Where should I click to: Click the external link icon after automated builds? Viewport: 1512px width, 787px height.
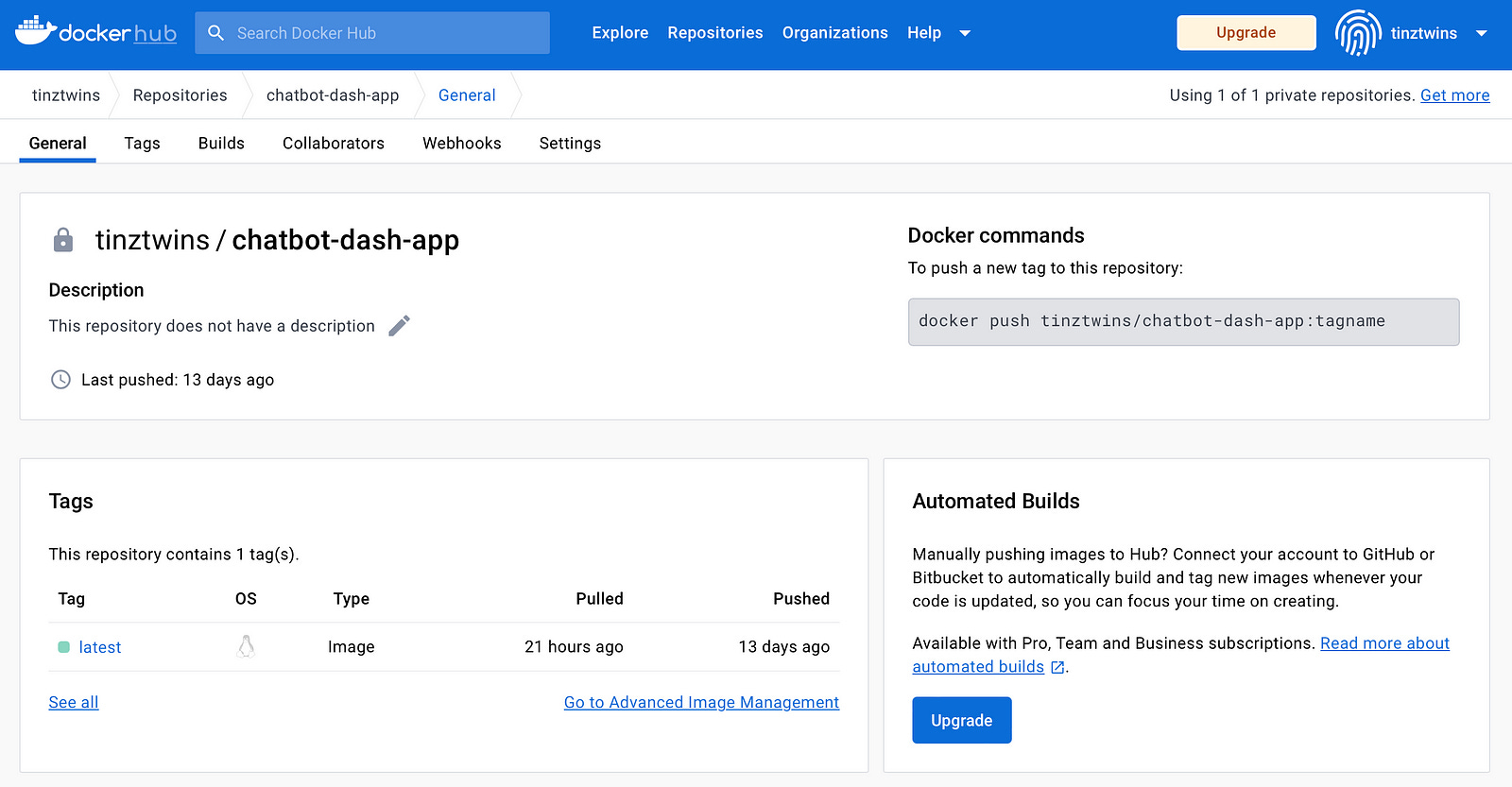coord(1057,667)
